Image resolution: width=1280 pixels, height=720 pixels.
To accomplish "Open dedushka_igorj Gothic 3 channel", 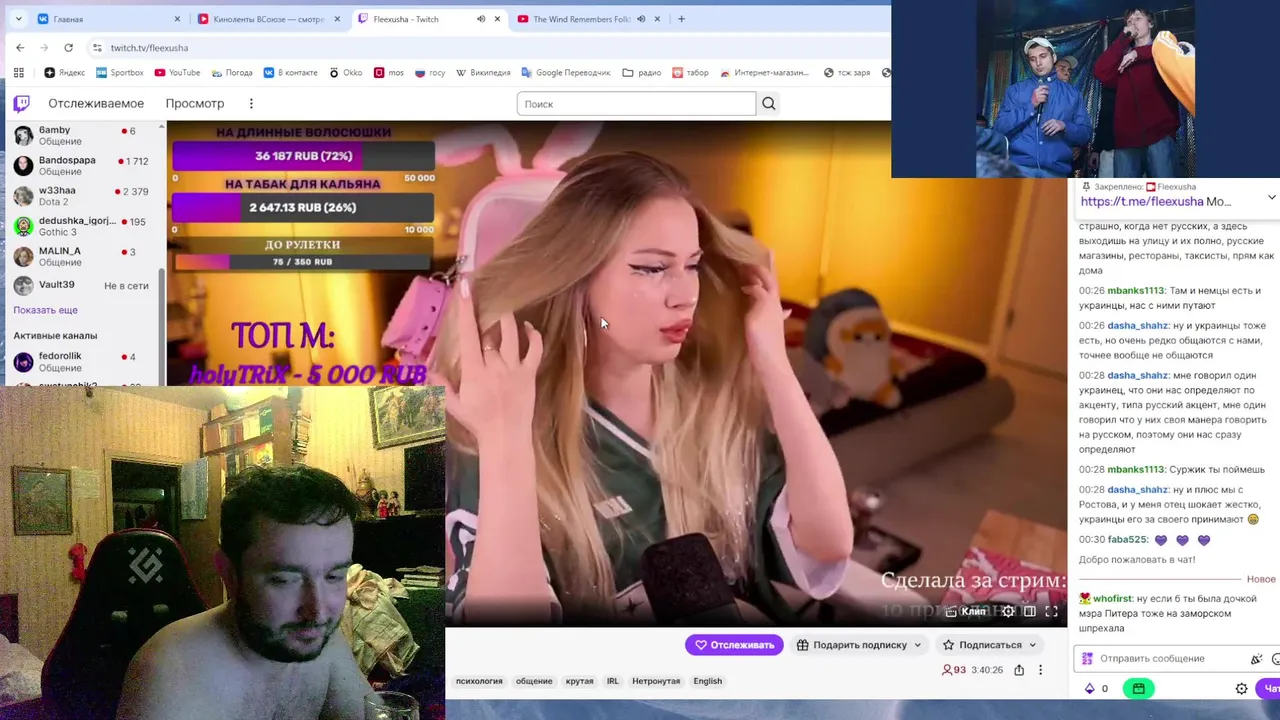I will (x=82, y=226).
